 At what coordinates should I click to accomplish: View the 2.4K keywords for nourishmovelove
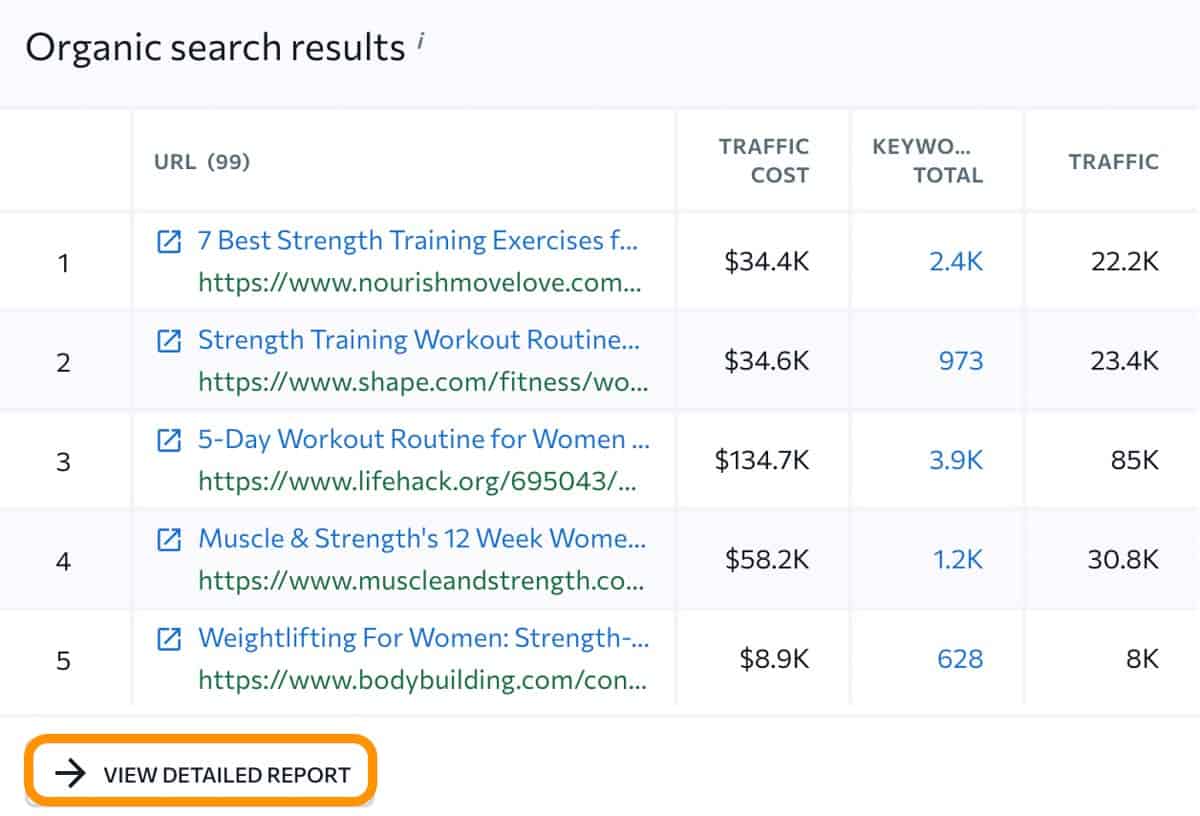[958, 260]
